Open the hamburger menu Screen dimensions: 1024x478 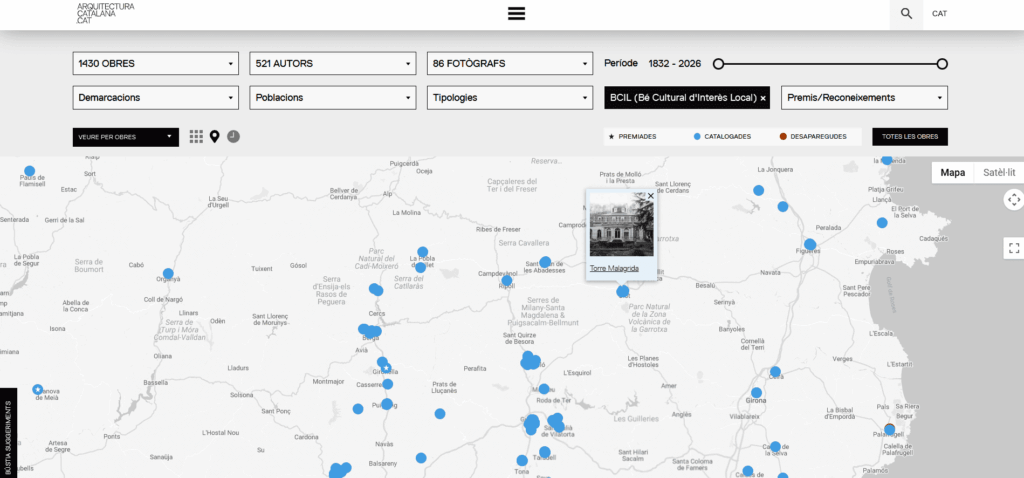[516, 13]
